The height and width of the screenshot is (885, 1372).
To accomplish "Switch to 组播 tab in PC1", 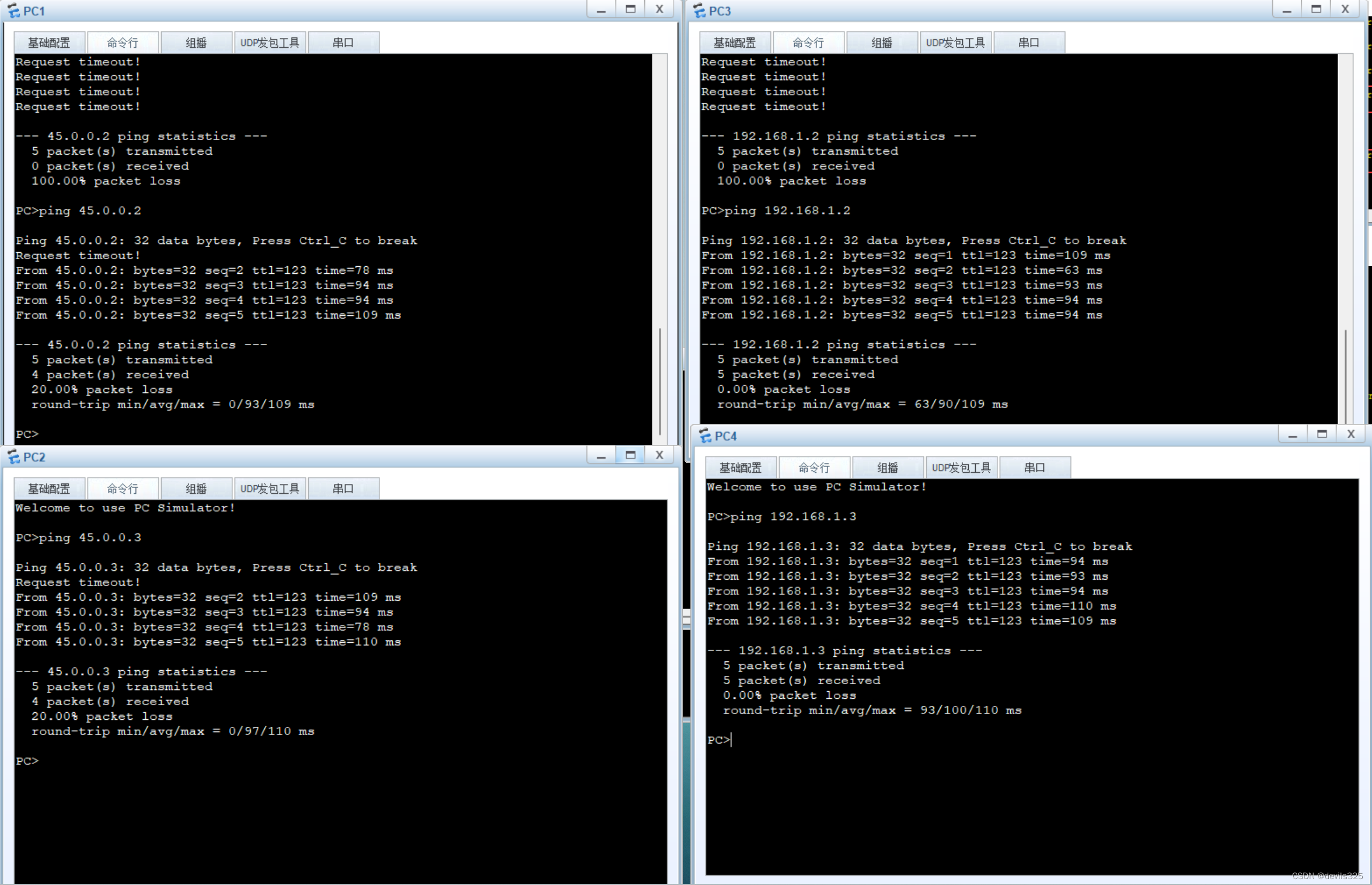I will [196, 43].
